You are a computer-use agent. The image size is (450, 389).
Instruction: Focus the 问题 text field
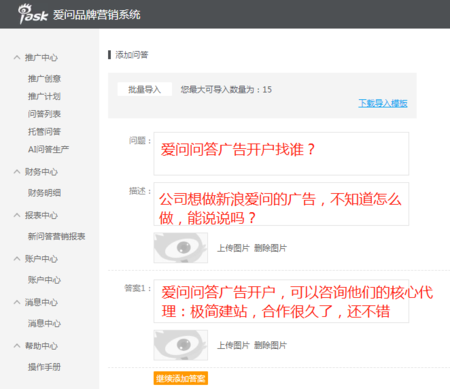(x=281, y=154)
